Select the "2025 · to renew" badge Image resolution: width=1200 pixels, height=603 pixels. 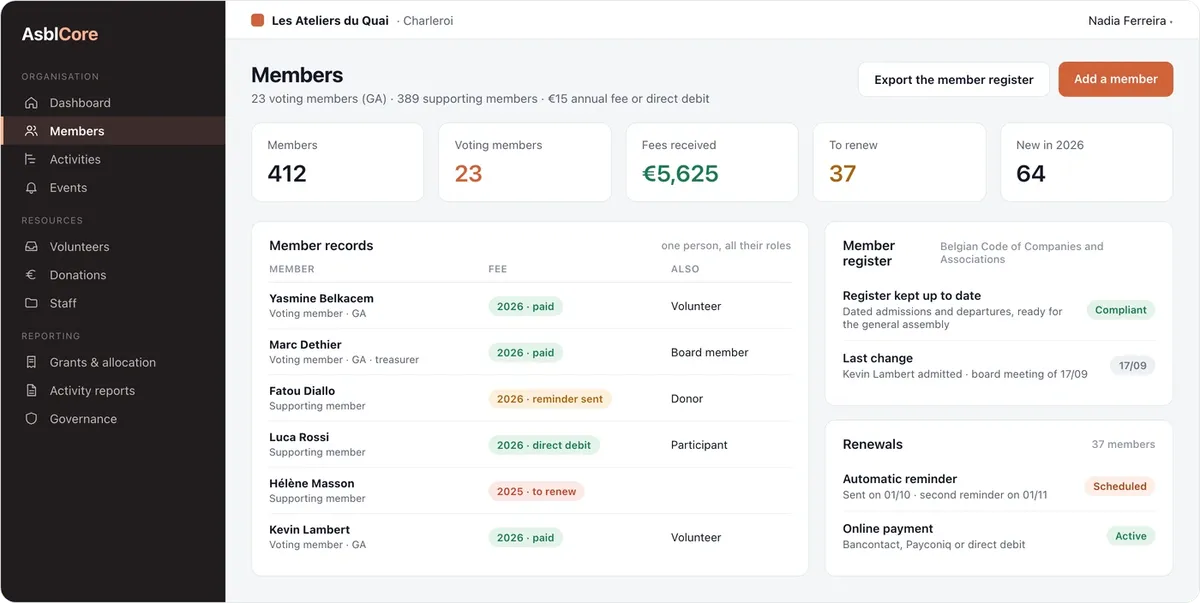pos(537,492)
